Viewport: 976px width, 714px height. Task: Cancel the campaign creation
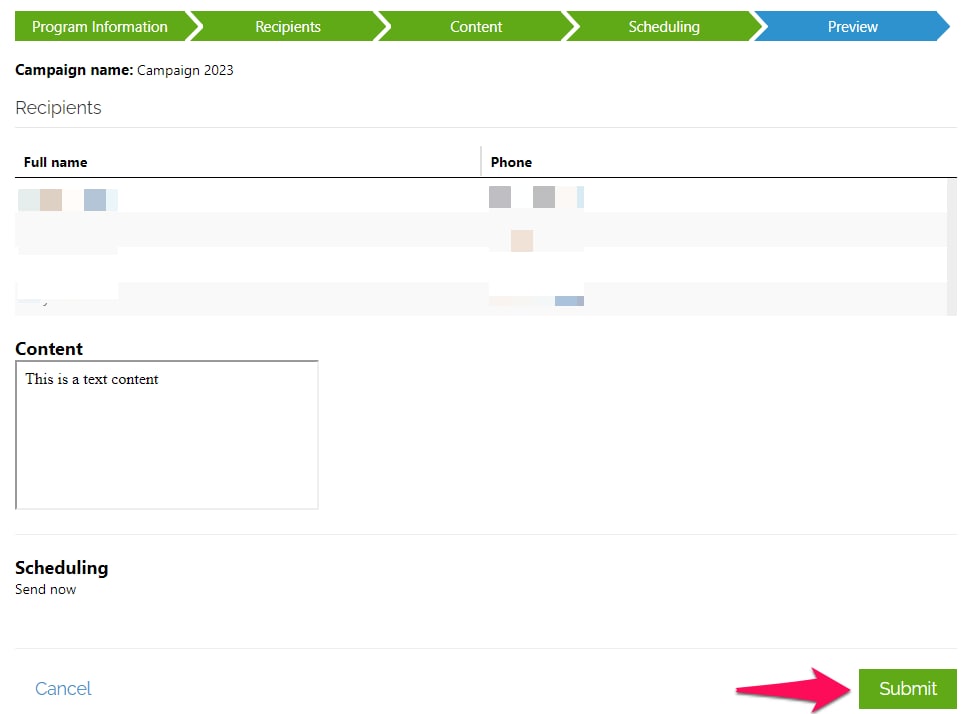click(63, 688)
